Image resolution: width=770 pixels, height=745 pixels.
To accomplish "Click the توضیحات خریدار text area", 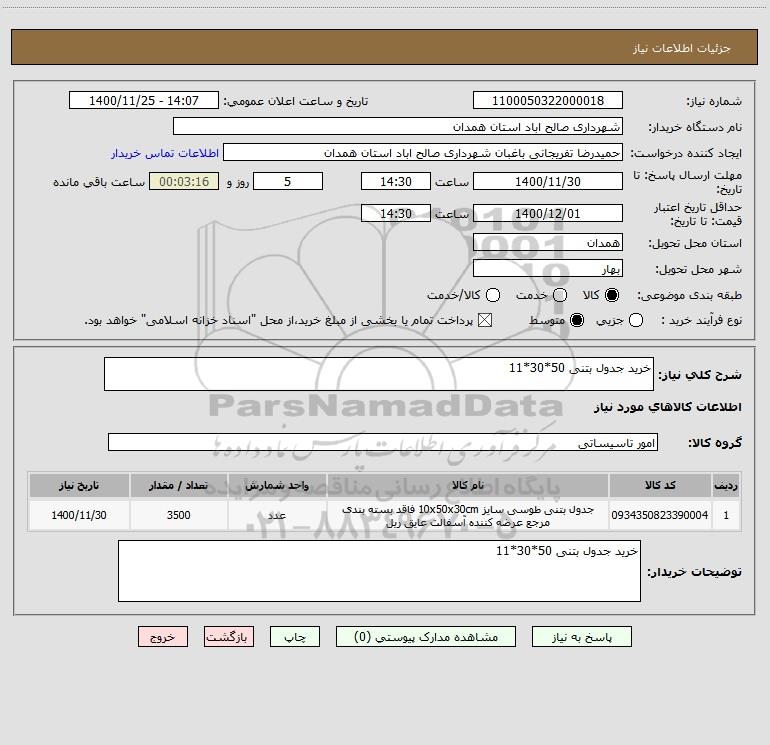I will 379,571.
